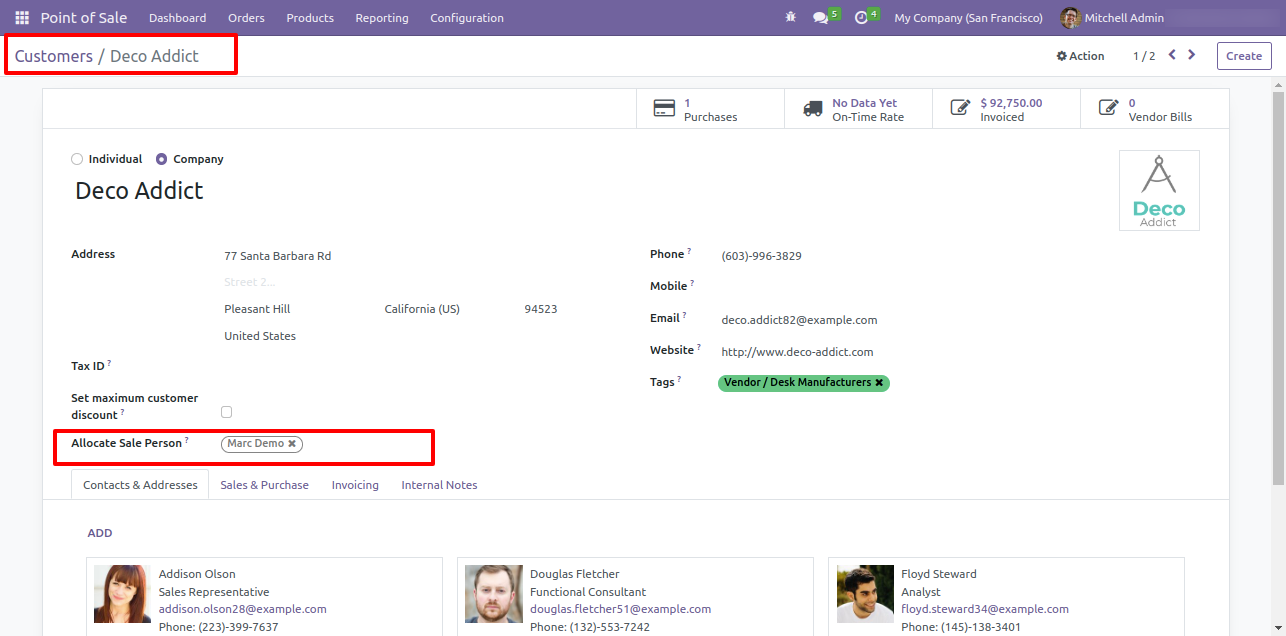This screenshot has width=1286, height=636.
Task: Remove Marc Demo sale person tag
Action: (292, 444)
